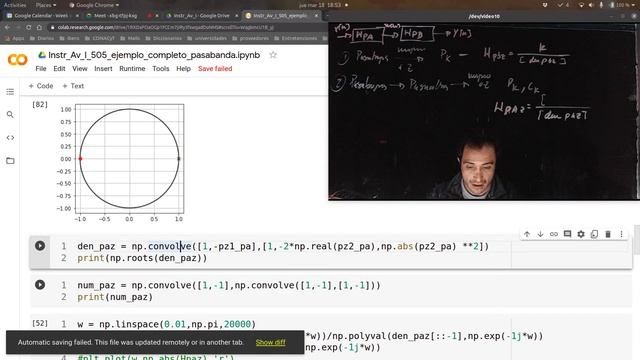
Task: Click print(num_paz) code line
Action: 115,297
